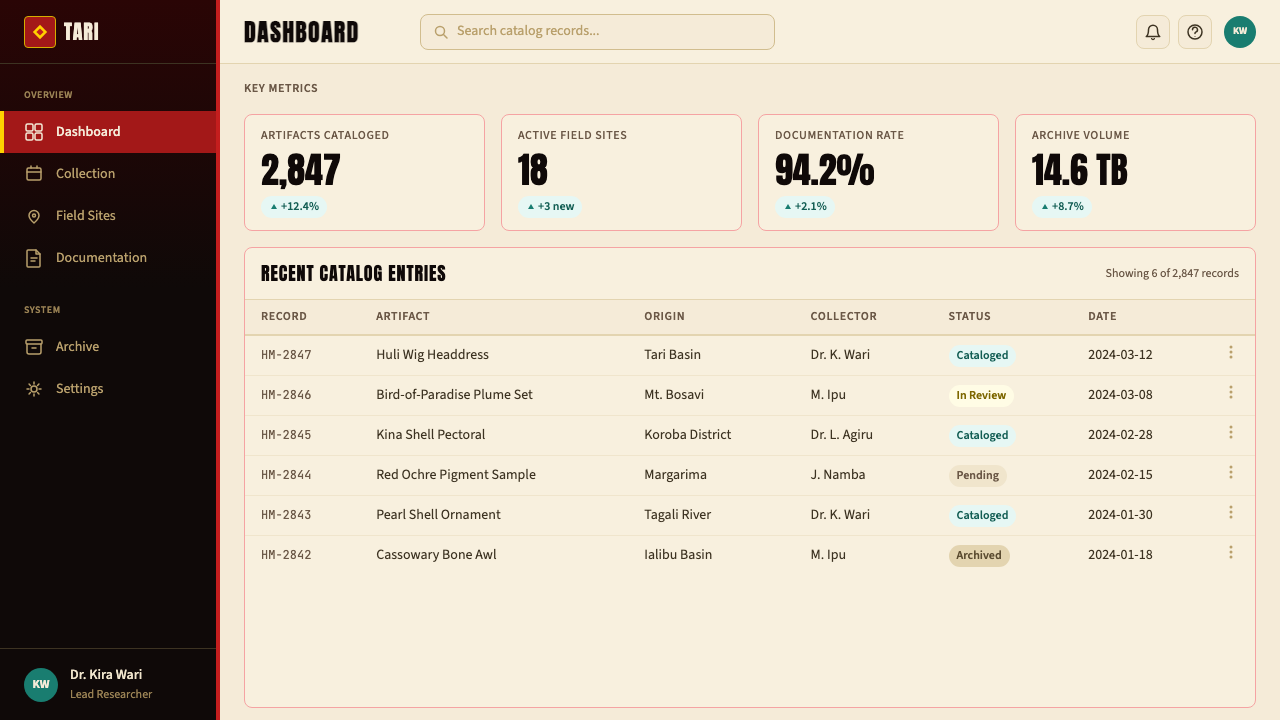The height and width of the screenshot is (720, 1280).
Task: Click the KW avatar beside Dr. Kira Wari
Action: (41, 685)
